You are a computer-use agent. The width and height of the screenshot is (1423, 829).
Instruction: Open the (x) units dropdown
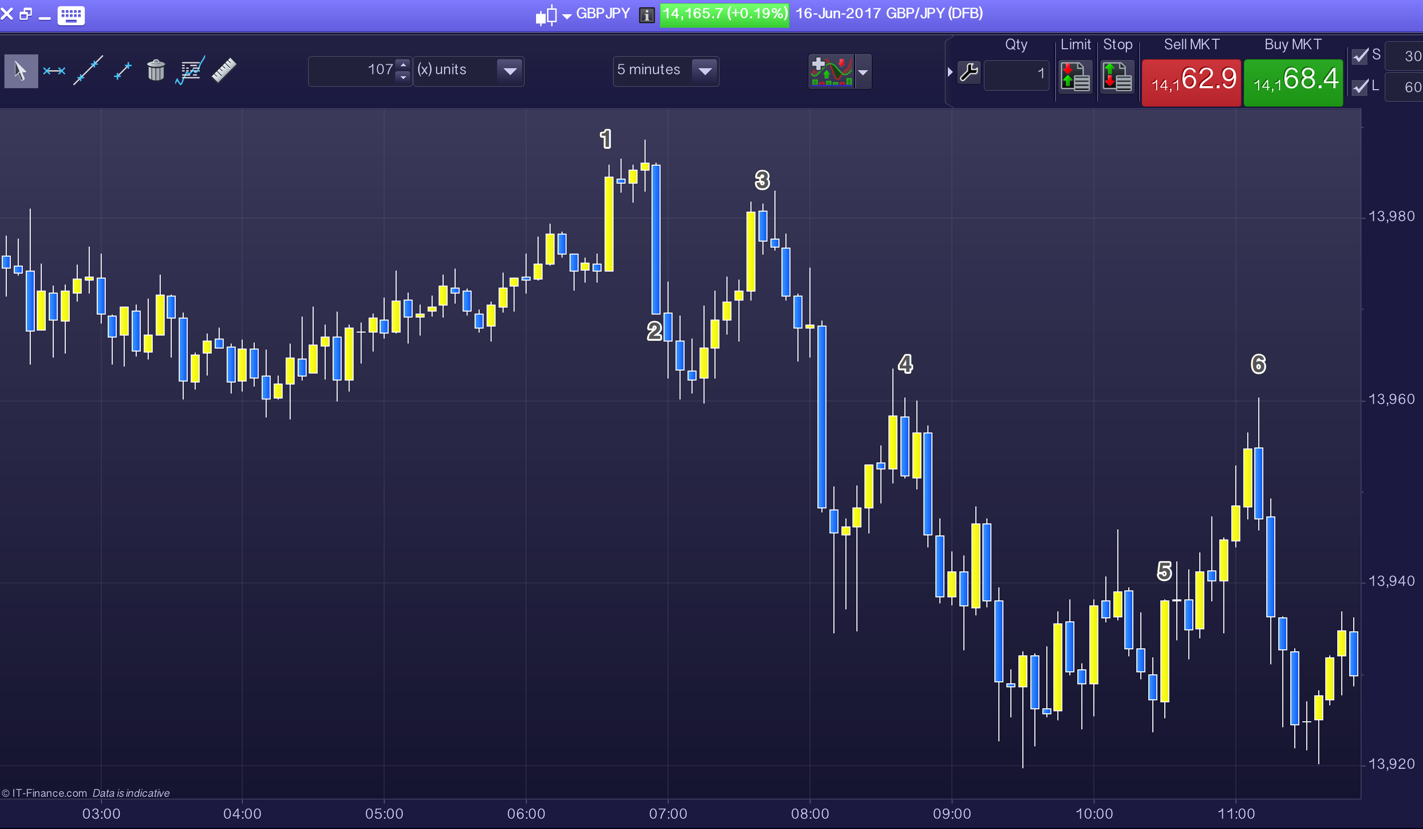pos(509,71)
